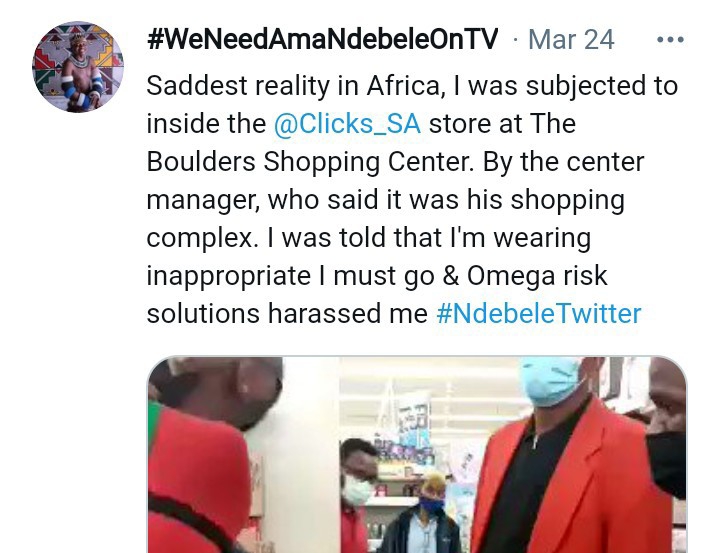Open the Mar 24 timestamp link
Screen dimensions: 717x553
click(x=571, y=40)
